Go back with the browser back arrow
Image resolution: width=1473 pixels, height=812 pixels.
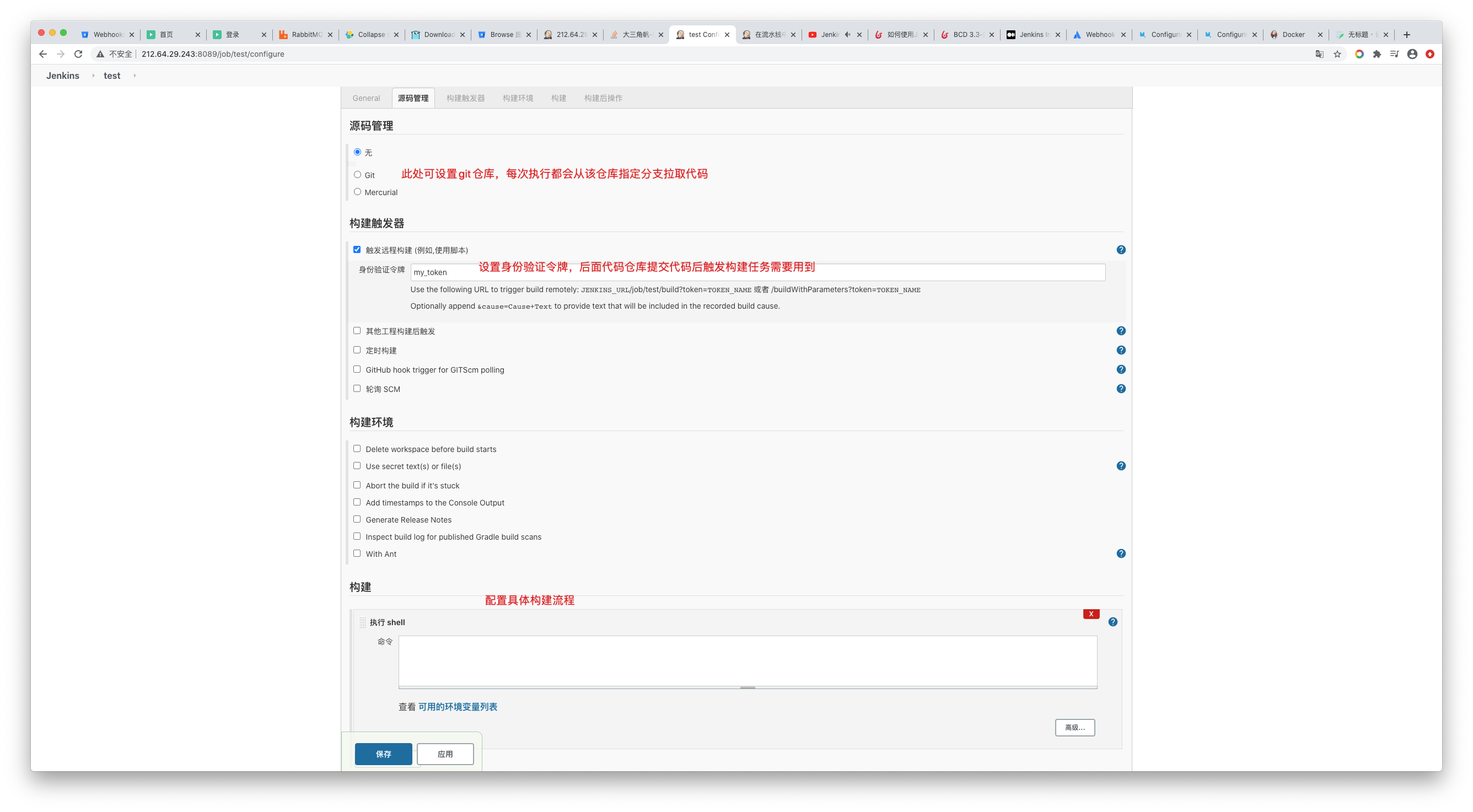coord(43,54)
